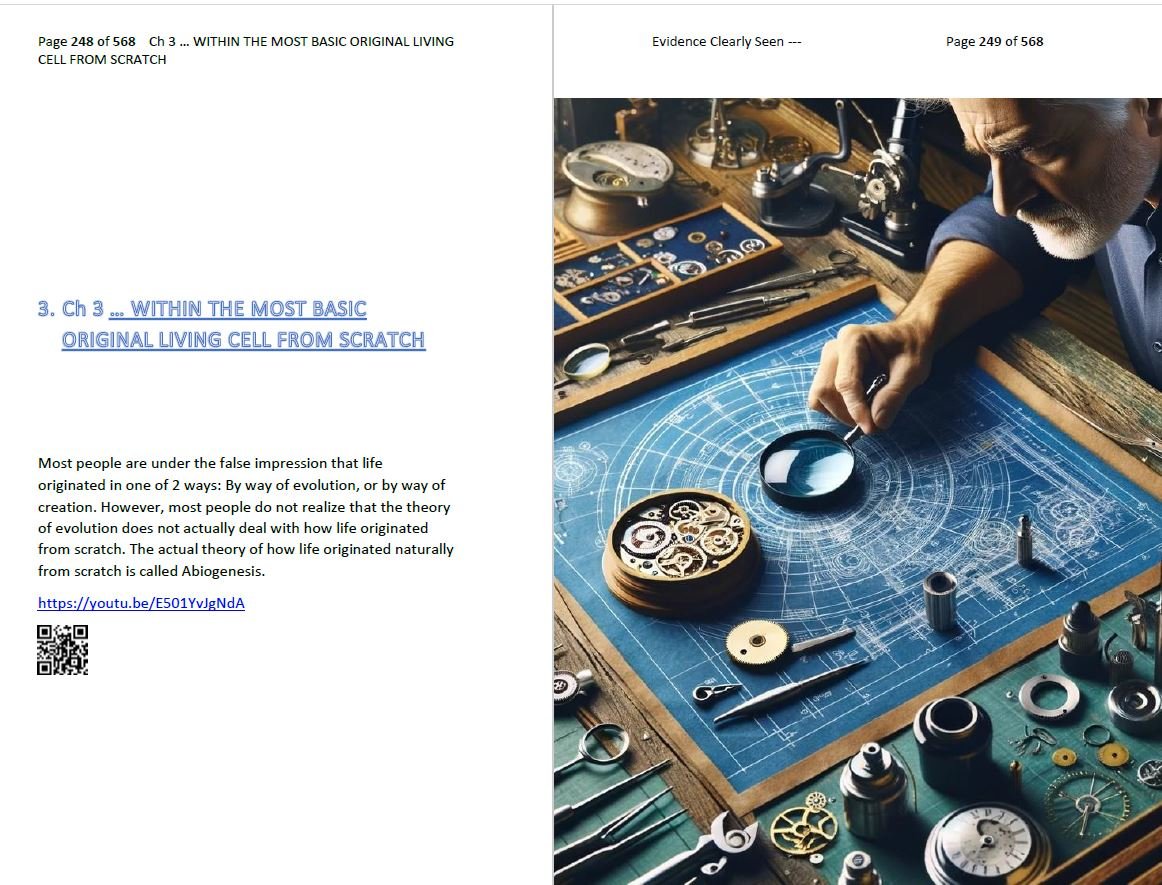This screenshot has width=1162, height=885.
Task: Click the 'Page 248 of 568' header text
Action: point(87,42)
